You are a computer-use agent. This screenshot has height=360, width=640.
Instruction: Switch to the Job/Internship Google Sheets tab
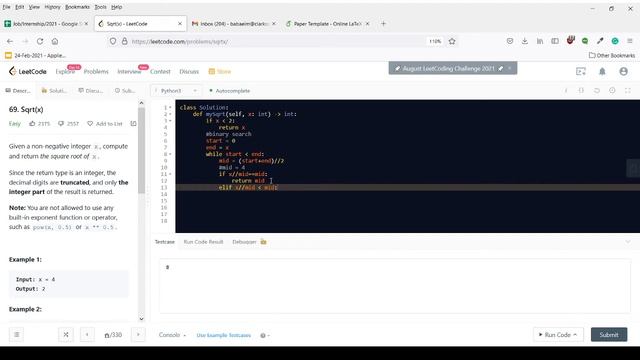coord(46,24)
